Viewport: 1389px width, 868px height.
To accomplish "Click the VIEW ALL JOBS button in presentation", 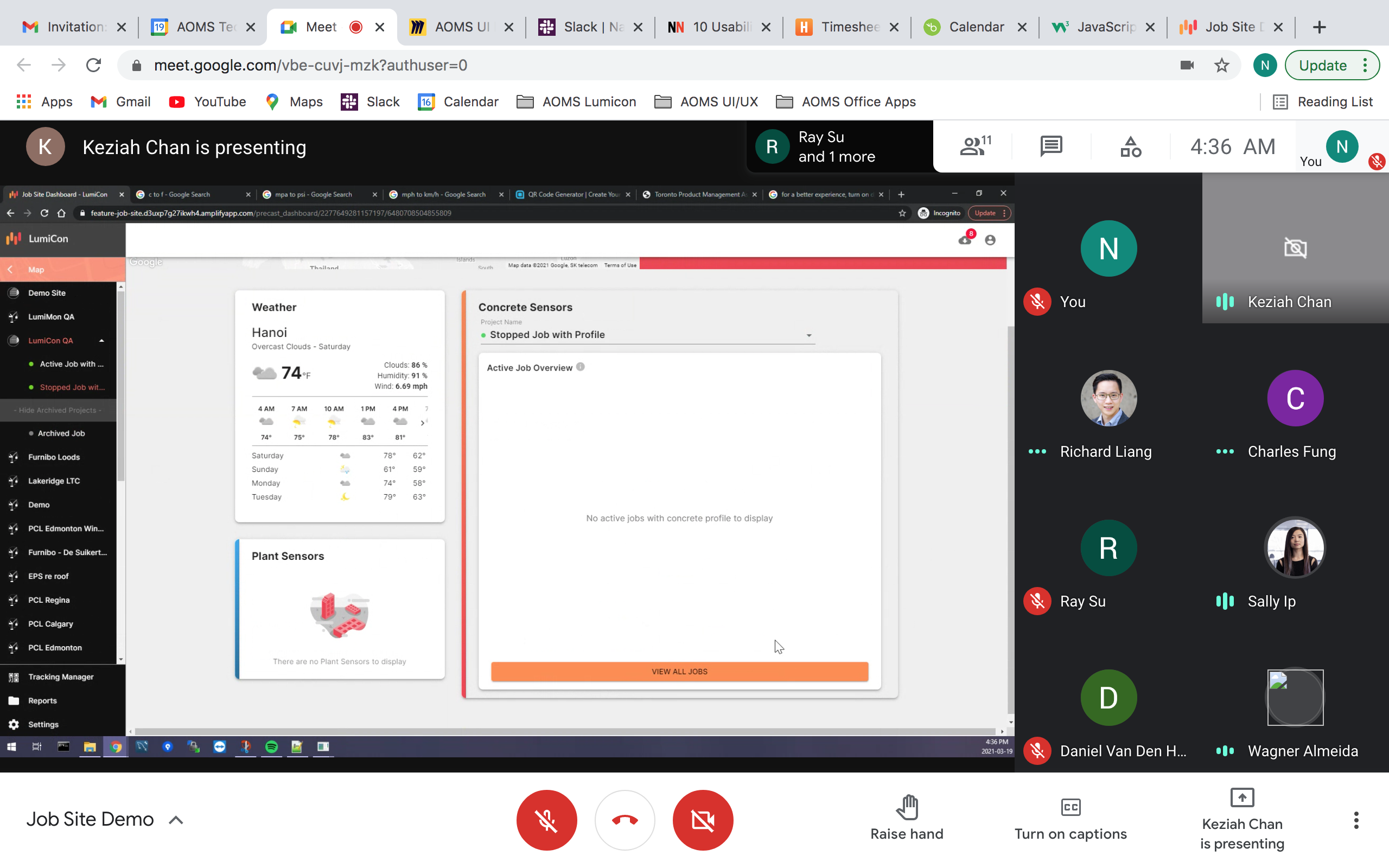I will (x=679, y=671).
